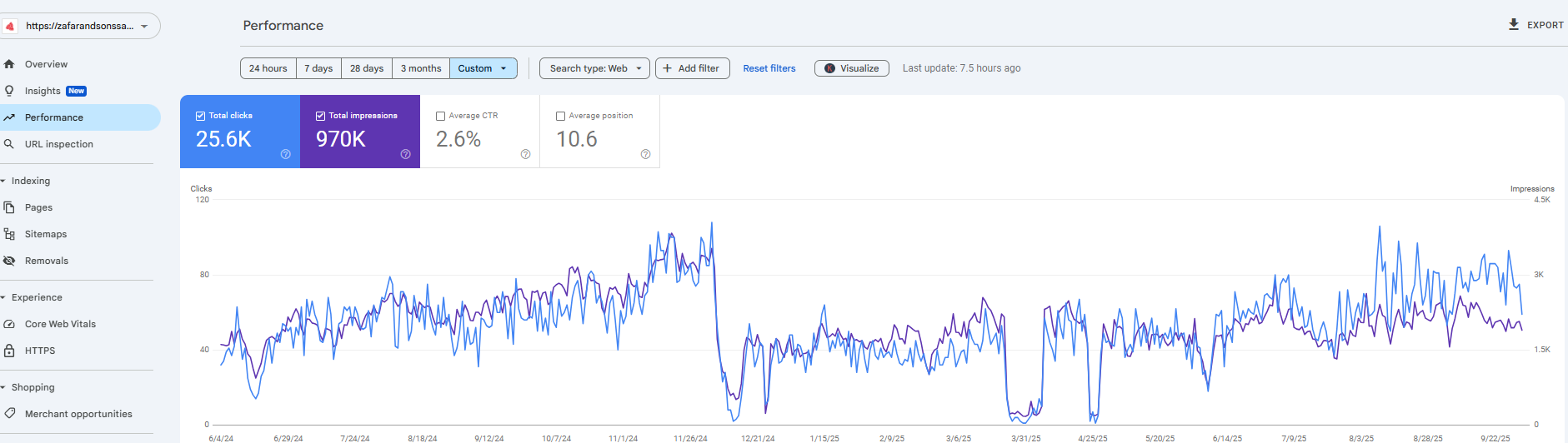Click help icon on Average position card
This screenshot has height=443, width=1568.
tap(645, 154)
